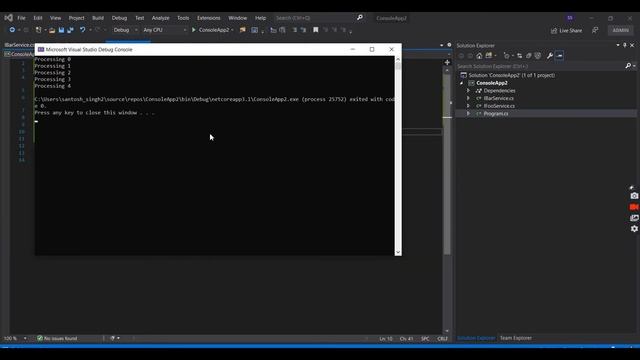Open the View menu

coord(56,18)
